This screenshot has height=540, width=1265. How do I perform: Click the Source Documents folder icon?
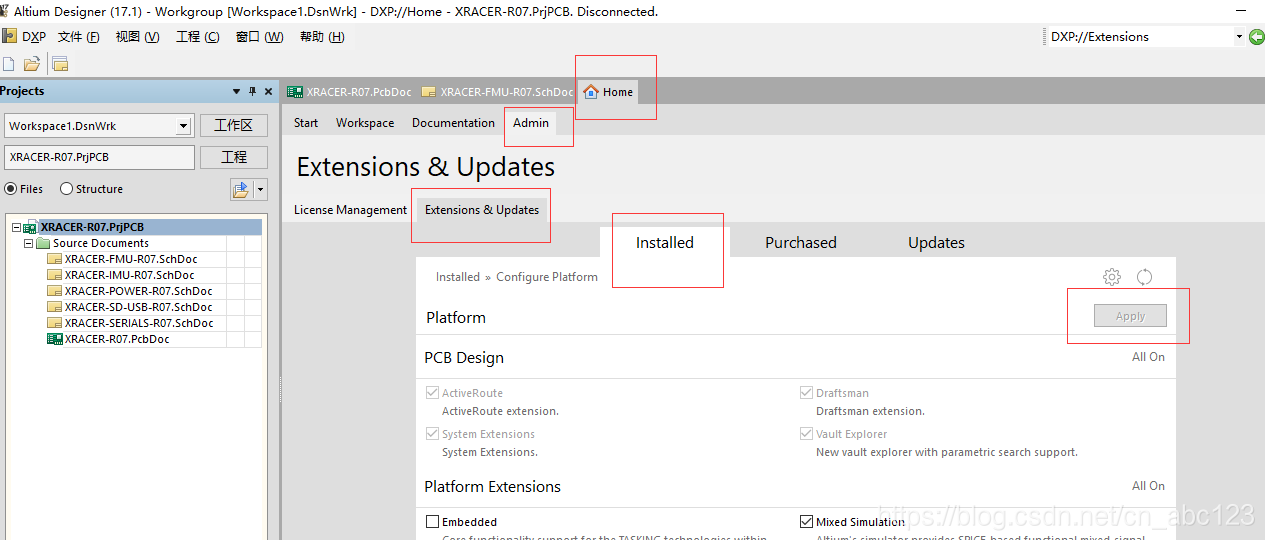pyautogui.click(x=43, y=243)
